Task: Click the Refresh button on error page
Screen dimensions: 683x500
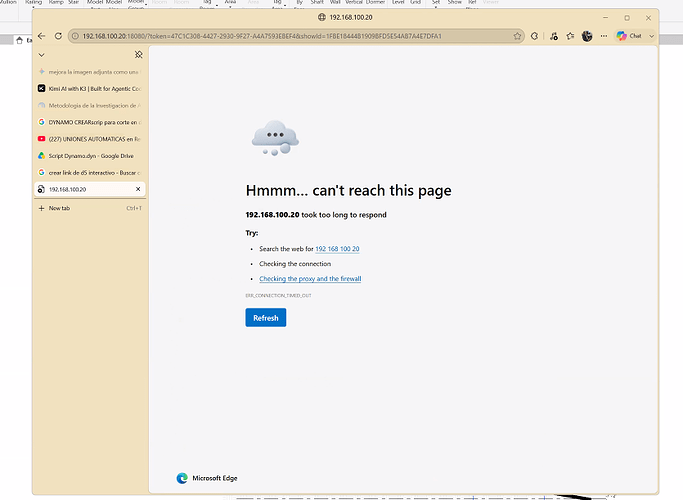Action: 266,318
